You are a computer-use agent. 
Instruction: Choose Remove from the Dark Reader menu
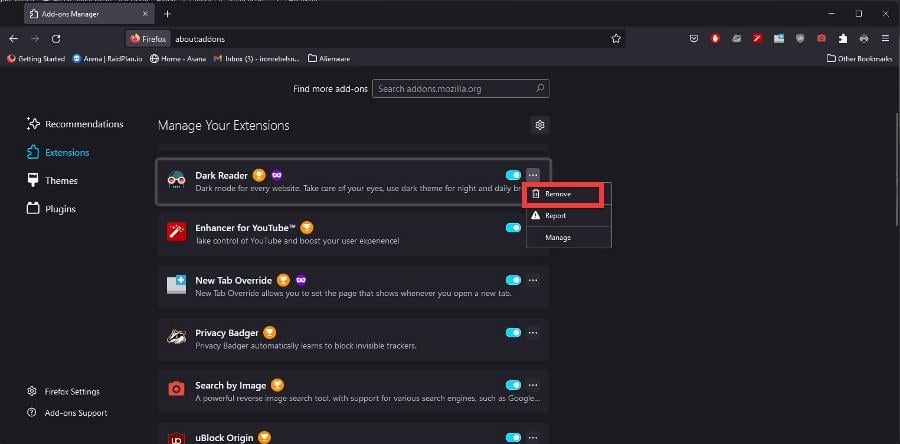click(x=569, y=194)
